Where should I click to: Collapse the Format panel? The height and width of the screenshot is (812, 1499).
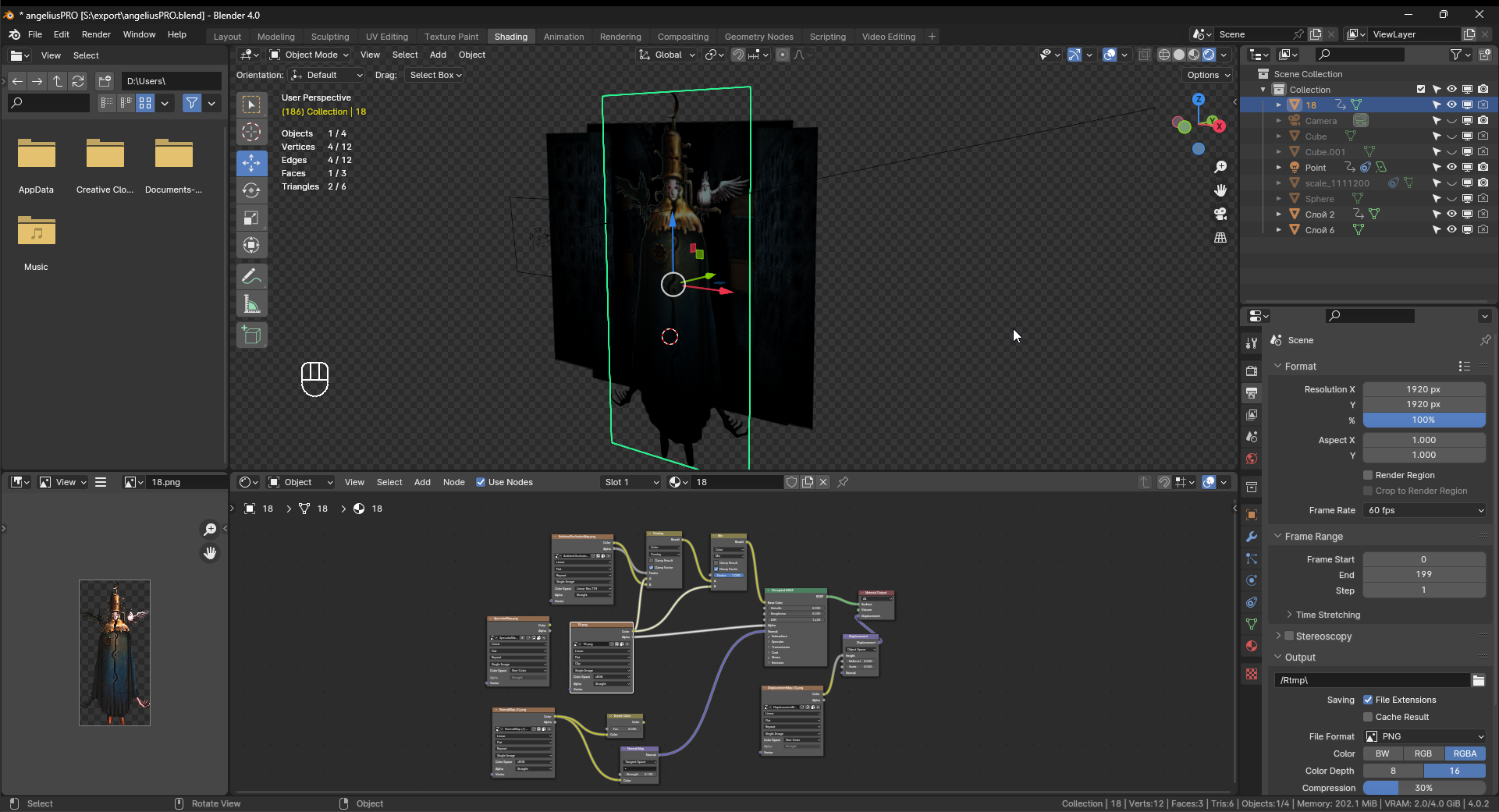click(1300, 367)
